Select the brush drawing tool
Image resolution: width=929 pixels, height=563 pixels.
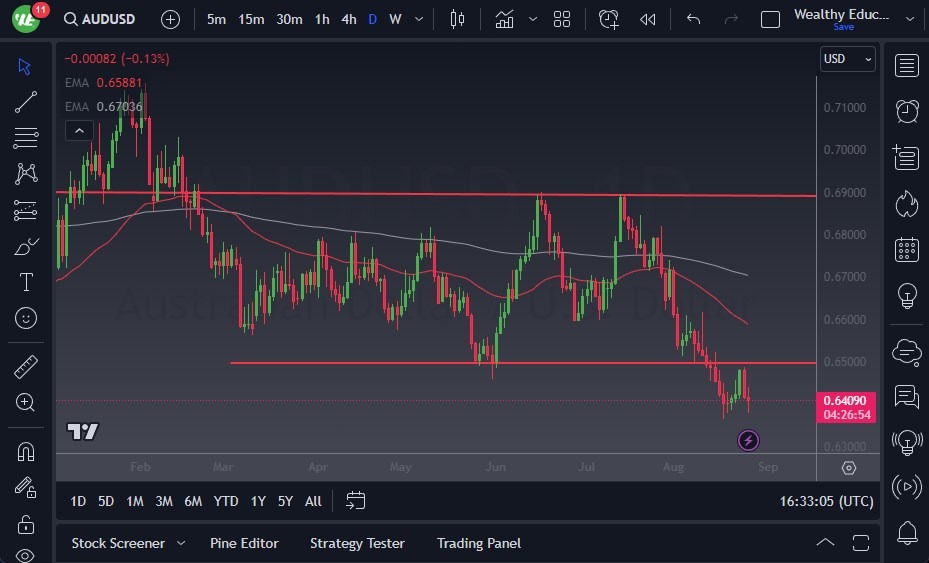click(x=25, y=246)
